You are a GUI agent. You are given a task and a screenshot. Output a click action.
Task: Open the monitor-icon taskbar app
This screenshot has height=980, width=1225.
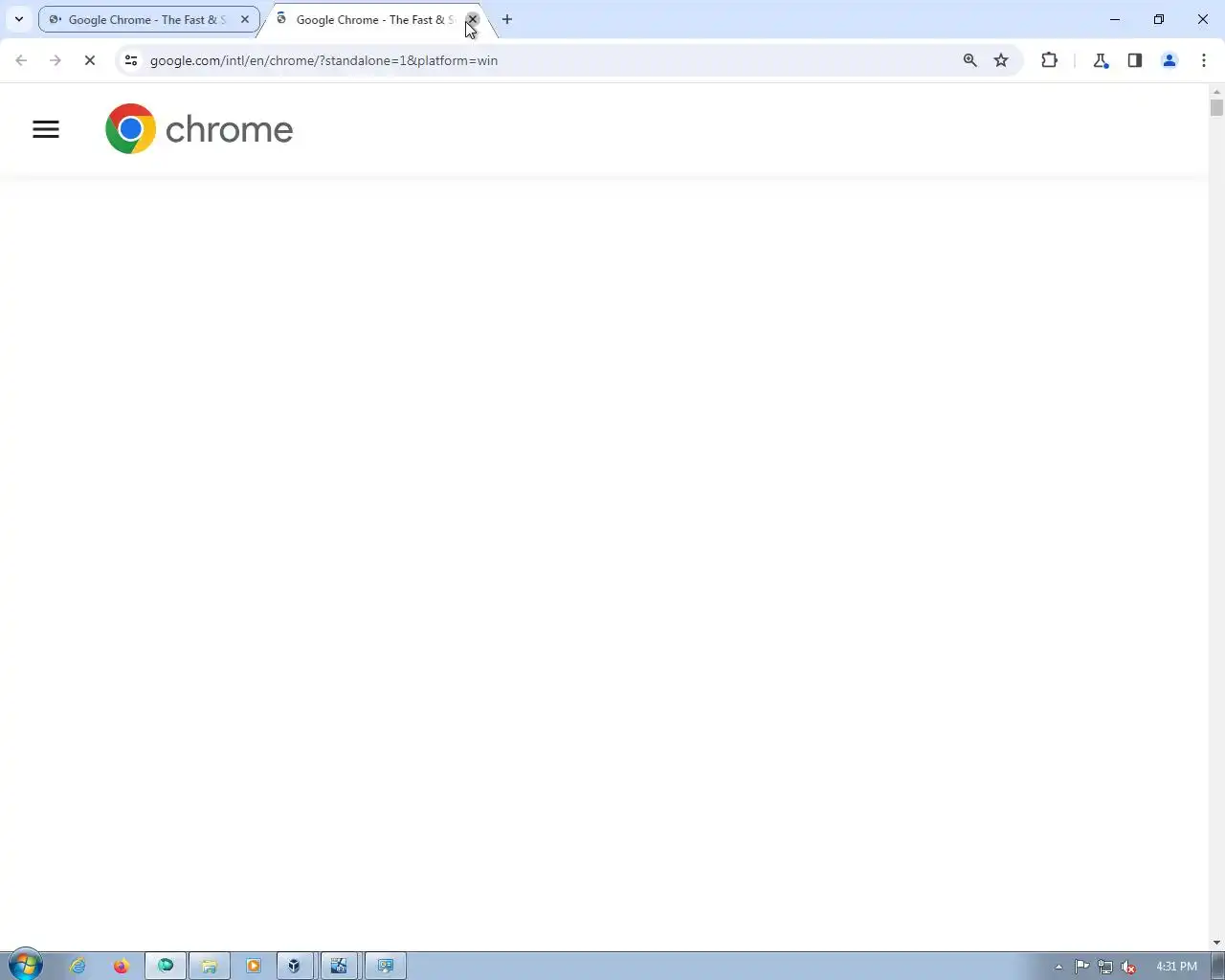click(386, 966)
